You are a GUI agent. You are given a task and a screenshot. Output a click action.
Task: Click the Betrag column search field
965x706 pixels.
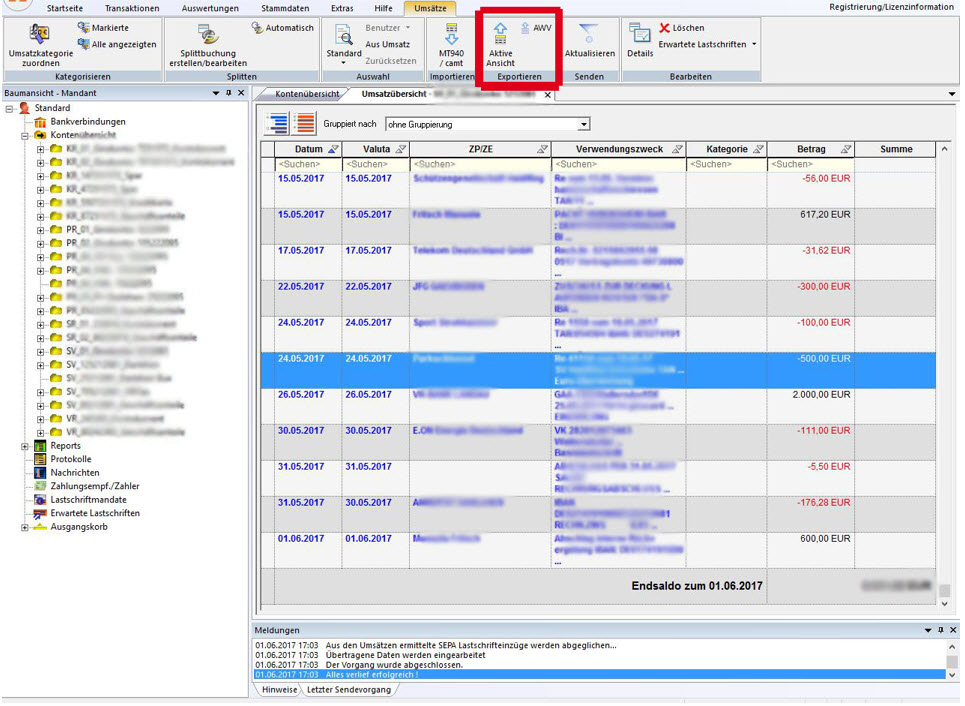(811, 164)
